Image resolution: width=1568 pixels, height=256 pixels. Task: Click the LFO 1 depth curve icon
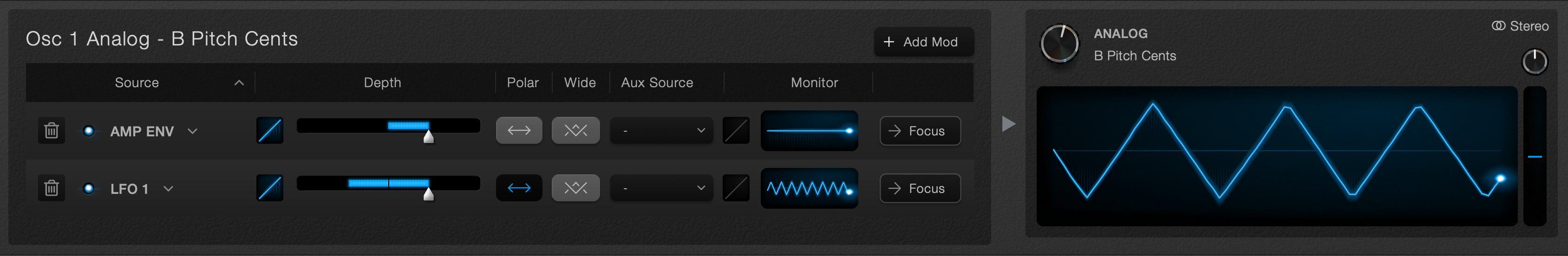pos(270,188)
